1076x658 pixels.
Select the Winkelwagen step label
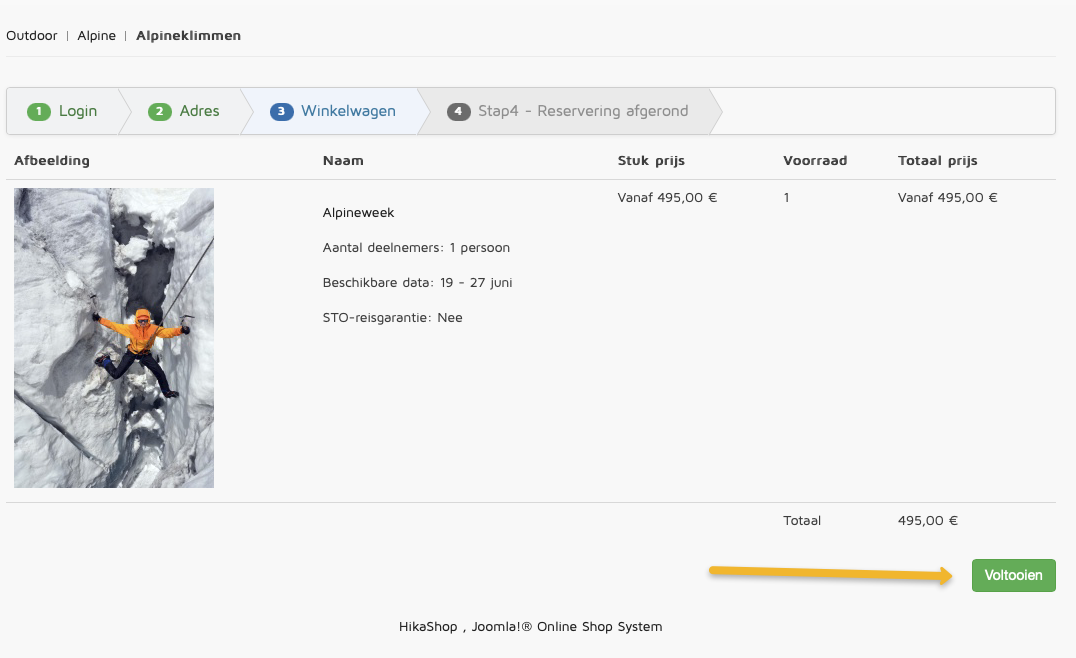tap(348, 111)
